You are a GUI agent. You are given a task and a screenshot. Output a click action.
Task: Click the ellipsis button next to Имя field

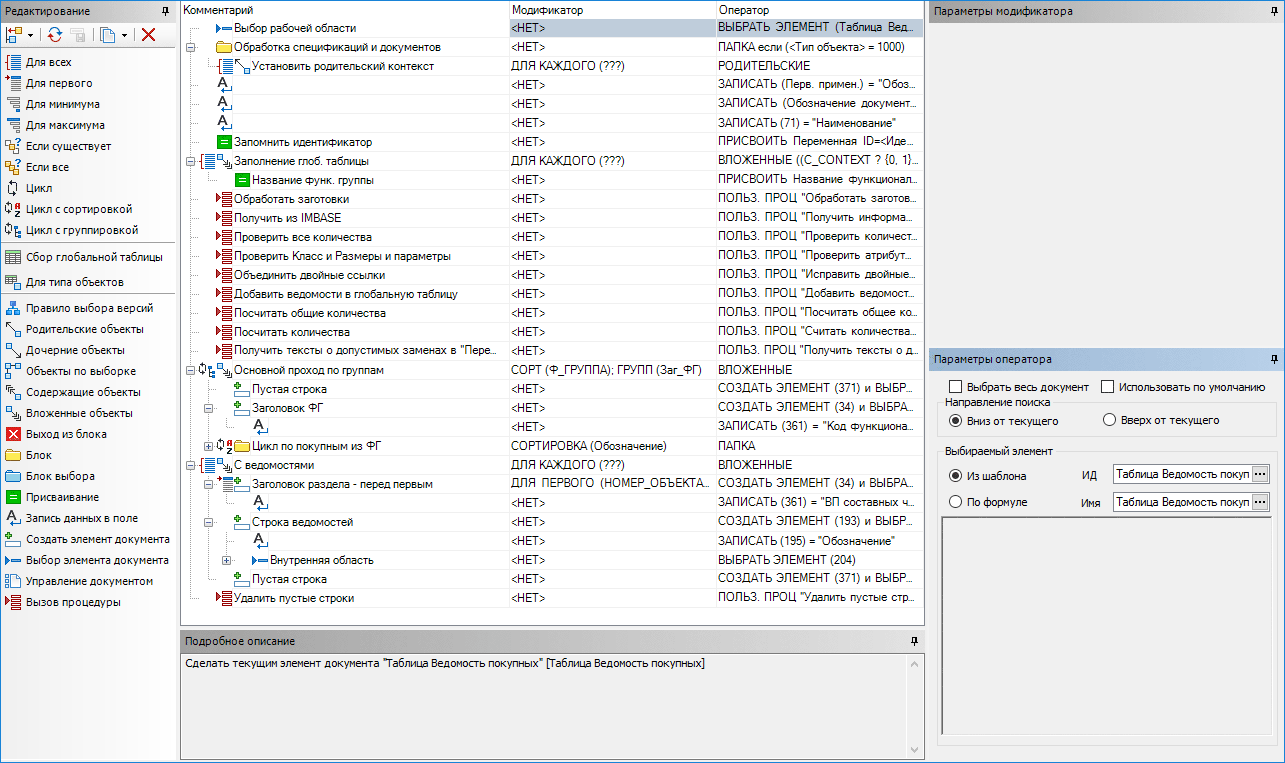[x=1260, y=502]
